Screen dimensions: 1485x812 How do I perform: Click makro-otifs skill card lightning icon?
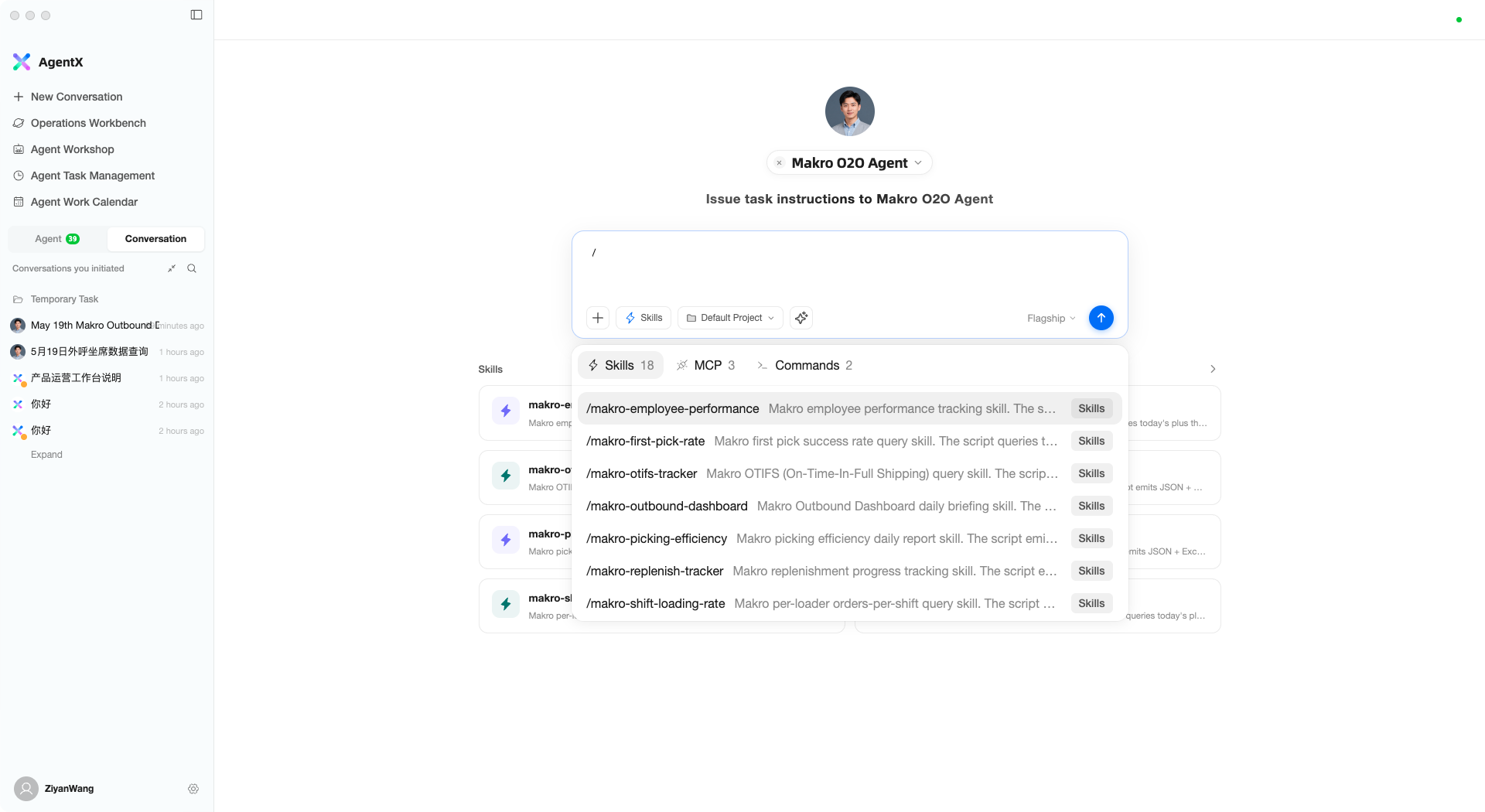506,476
